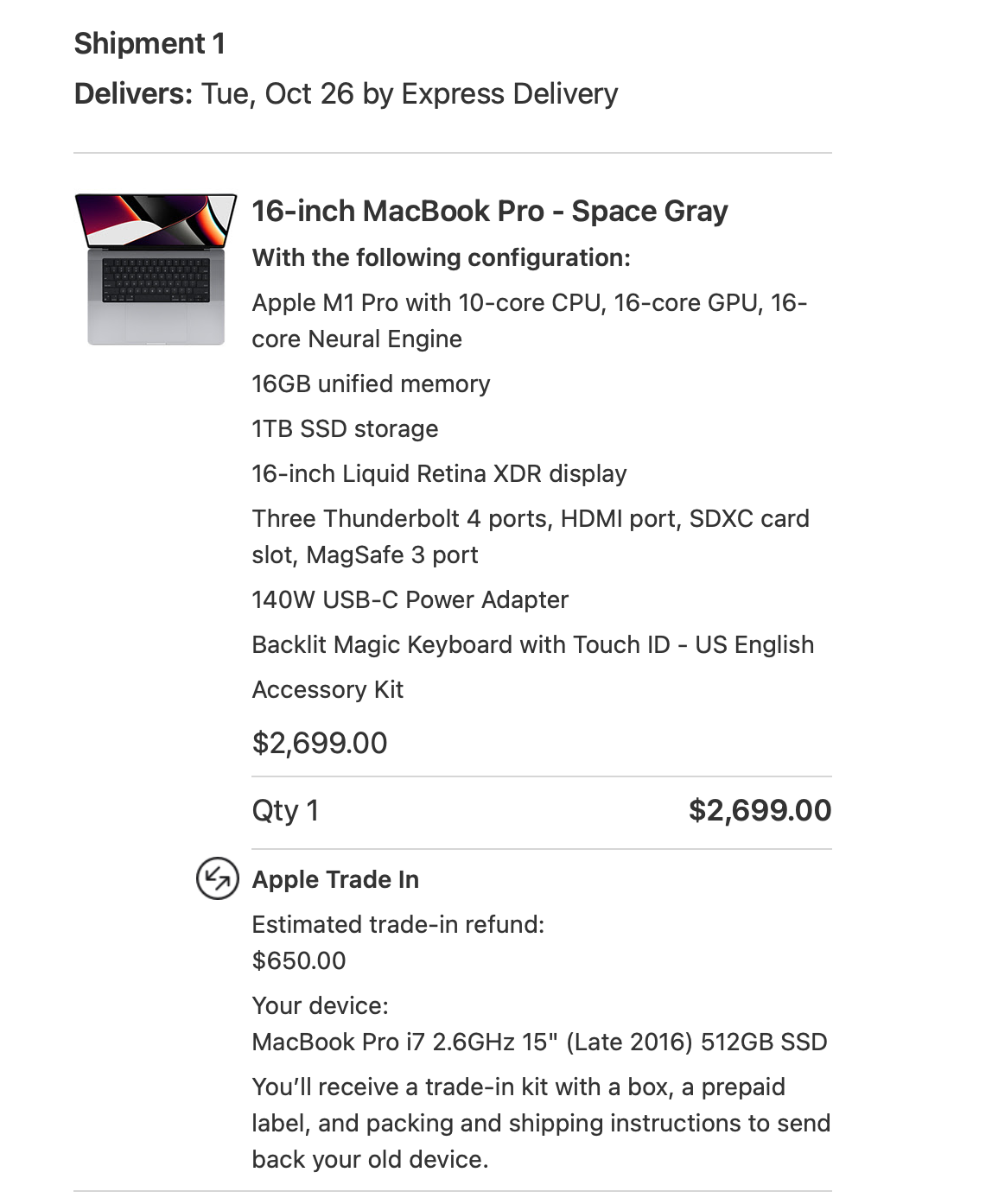
Task: Click the Shipment 1 heading
Action: click(149, 43)
